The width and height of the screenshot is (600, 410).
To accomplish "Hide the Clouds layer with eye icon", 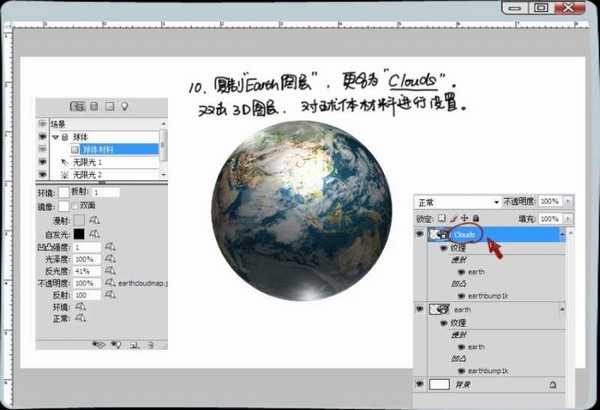I will tap(419, 235).
